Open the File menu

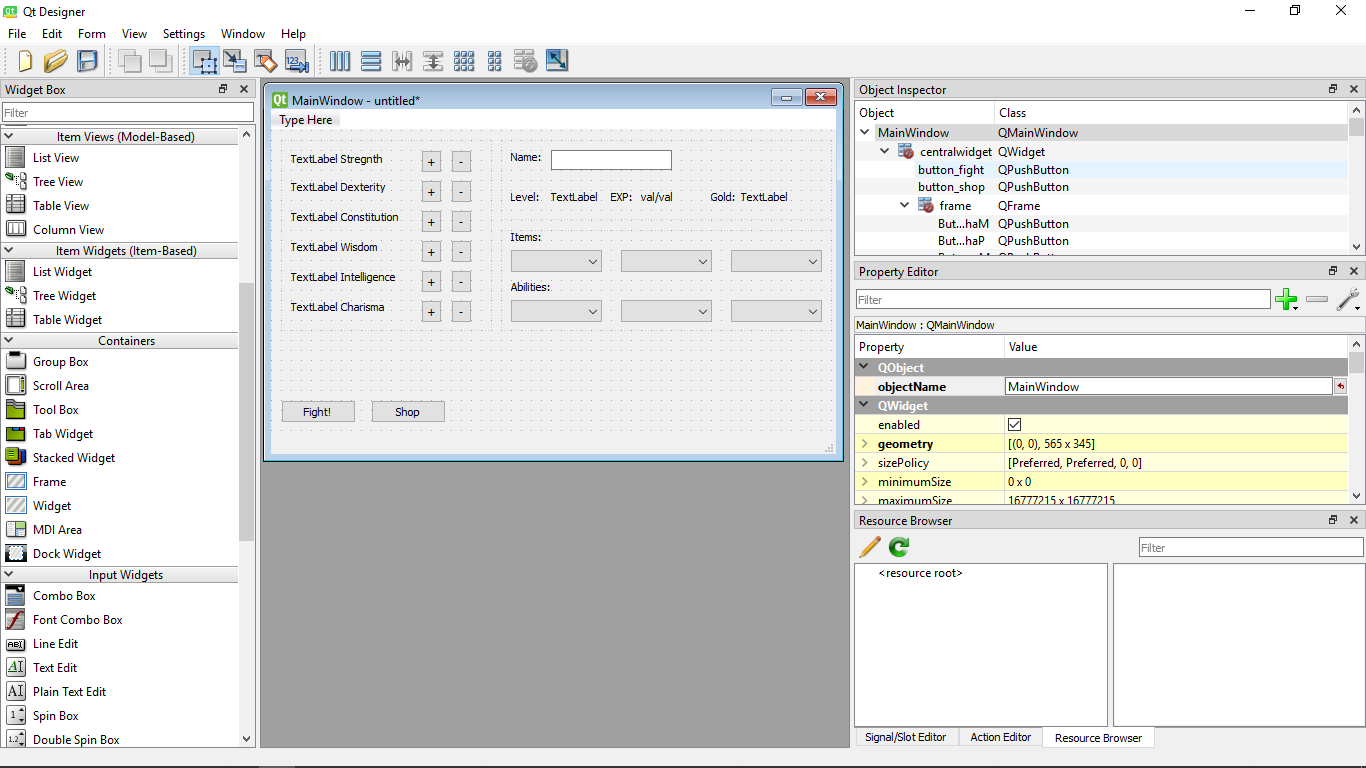tap(17, 34)
